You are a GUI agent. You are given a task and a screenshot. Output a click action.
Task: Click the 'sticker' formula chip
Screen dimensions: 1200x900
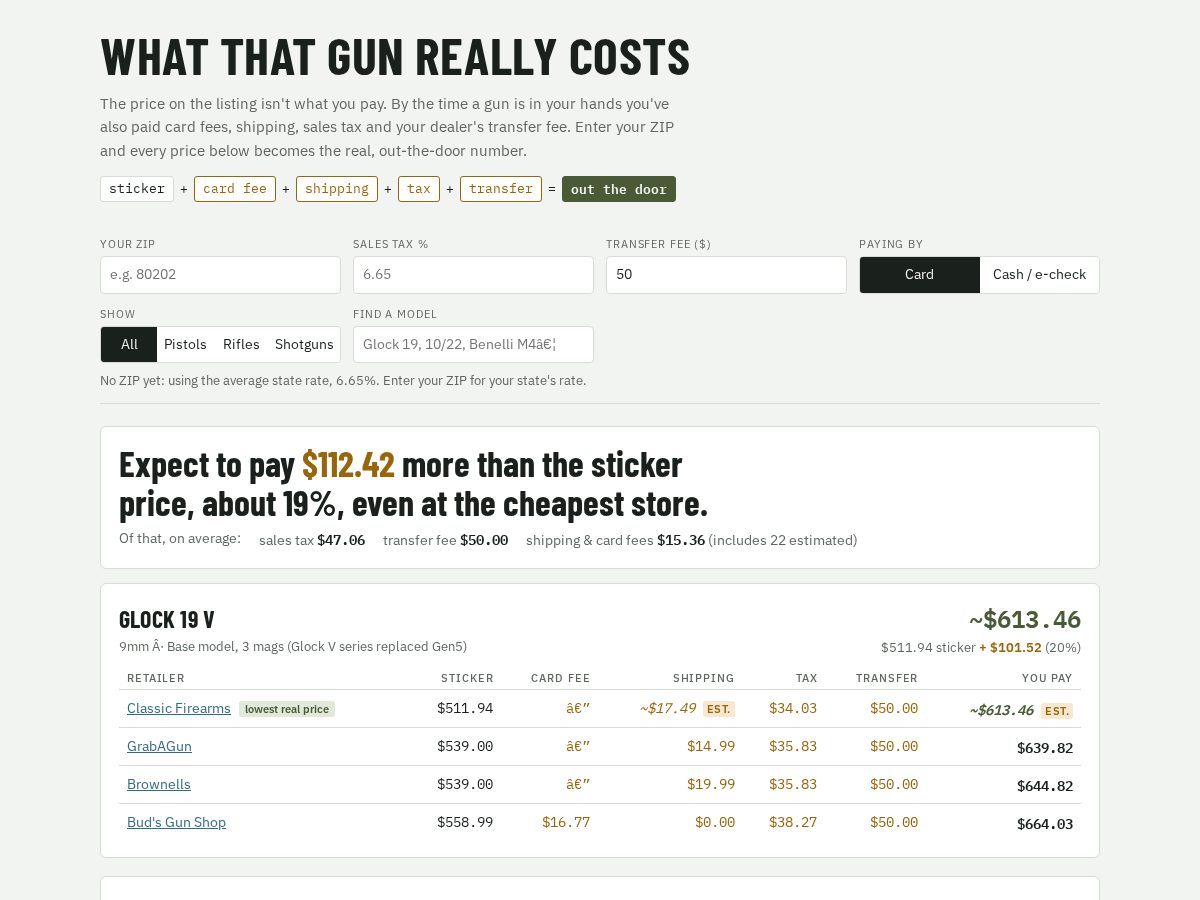click(x=137, y=189)
